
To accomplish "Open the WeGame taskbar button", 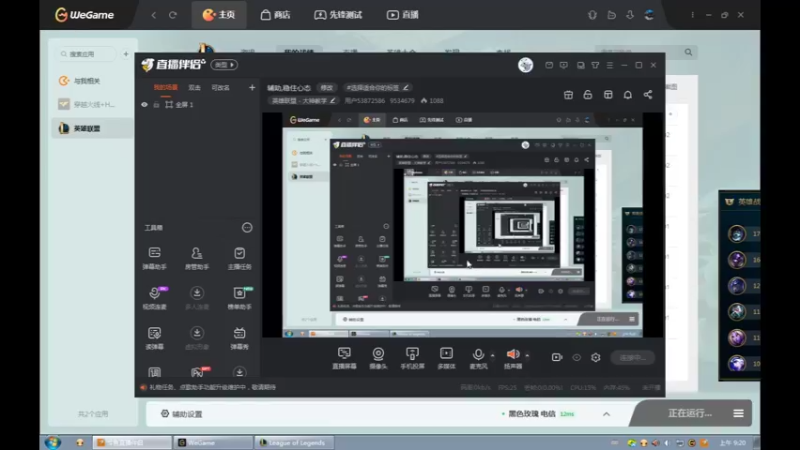I will pyautogui.click(x=213, y=442).
